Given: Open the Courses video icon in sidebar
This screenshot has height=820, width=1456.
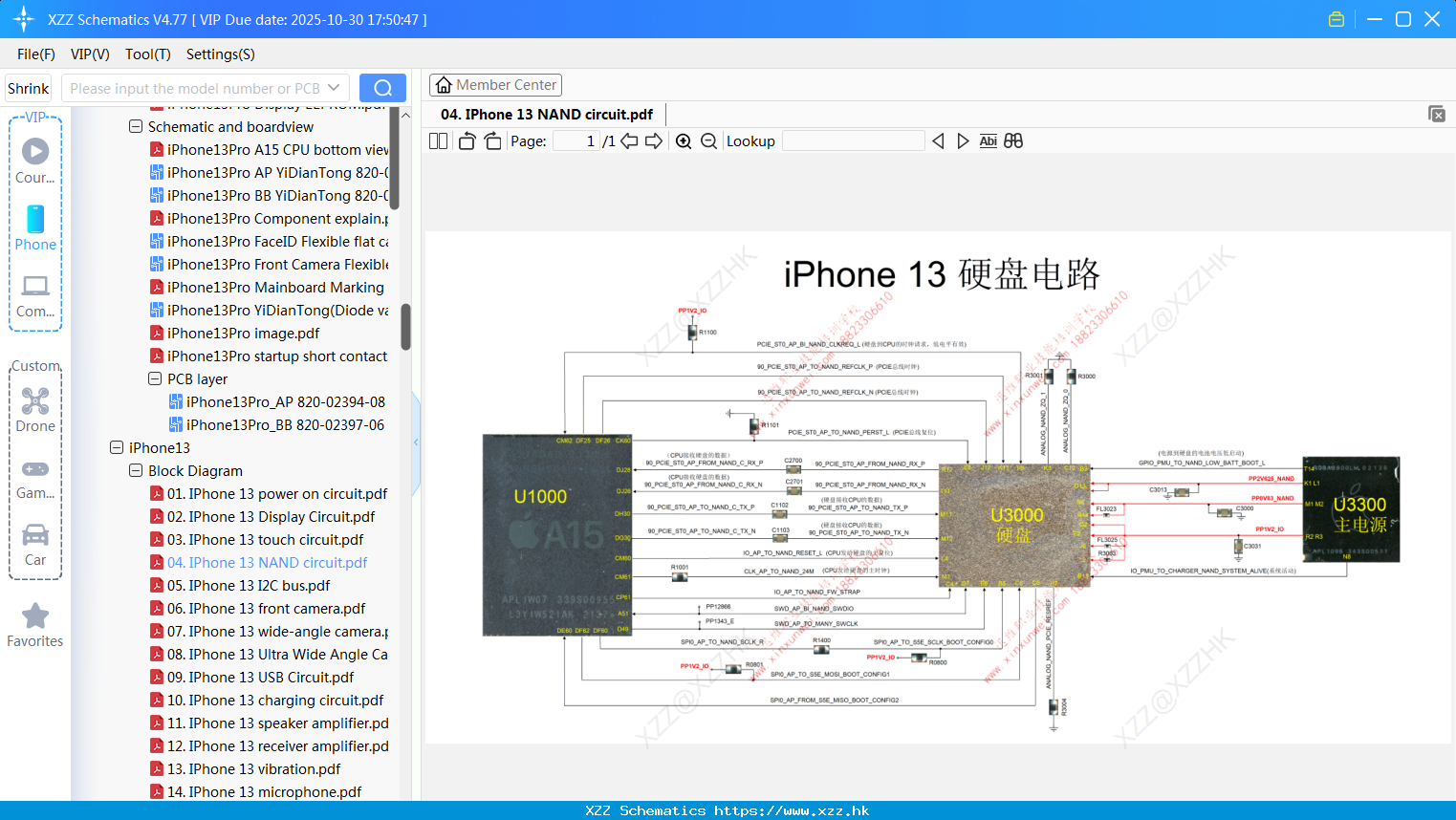Looking at the screenshot, I should [x=35, y=151].
